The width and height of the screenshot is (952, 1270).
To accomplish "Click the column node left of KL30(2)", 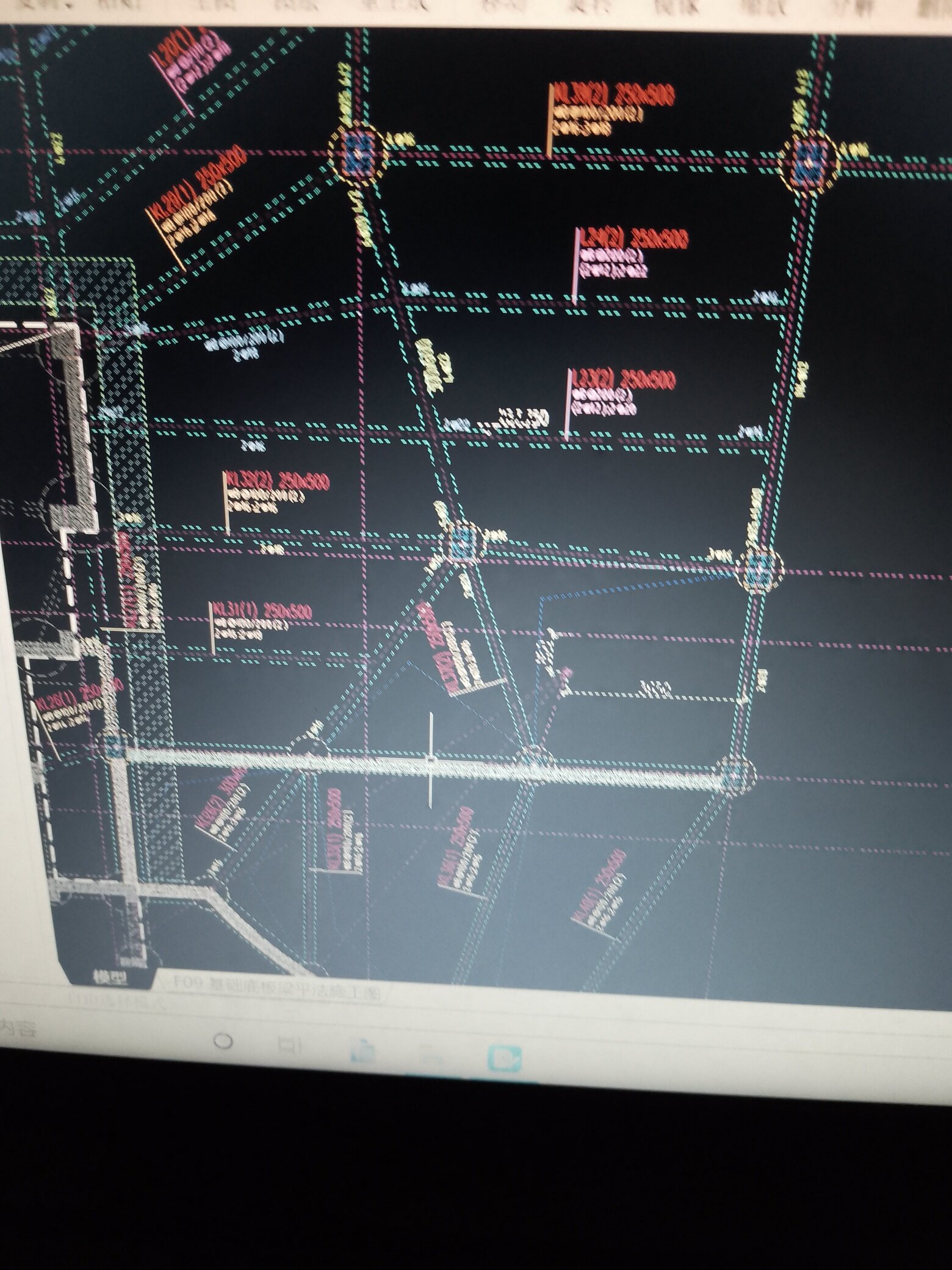I will [x=357, y=151].
